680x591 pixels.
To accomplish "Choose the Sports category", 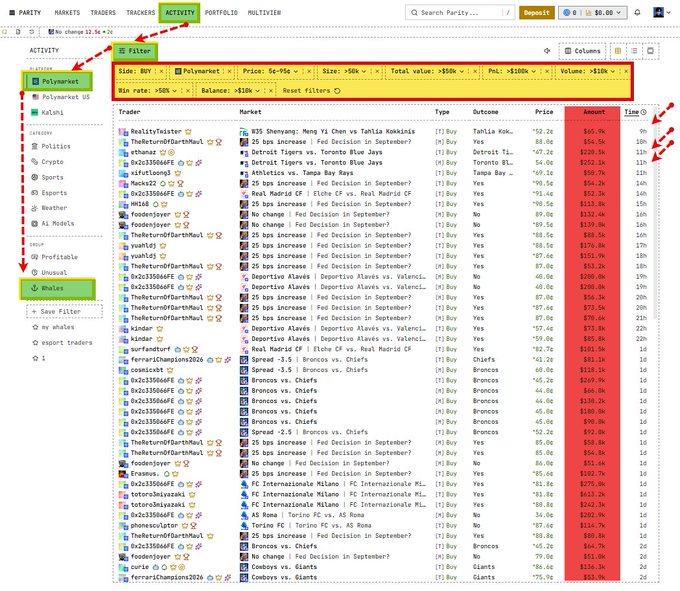I will point(47,177).
